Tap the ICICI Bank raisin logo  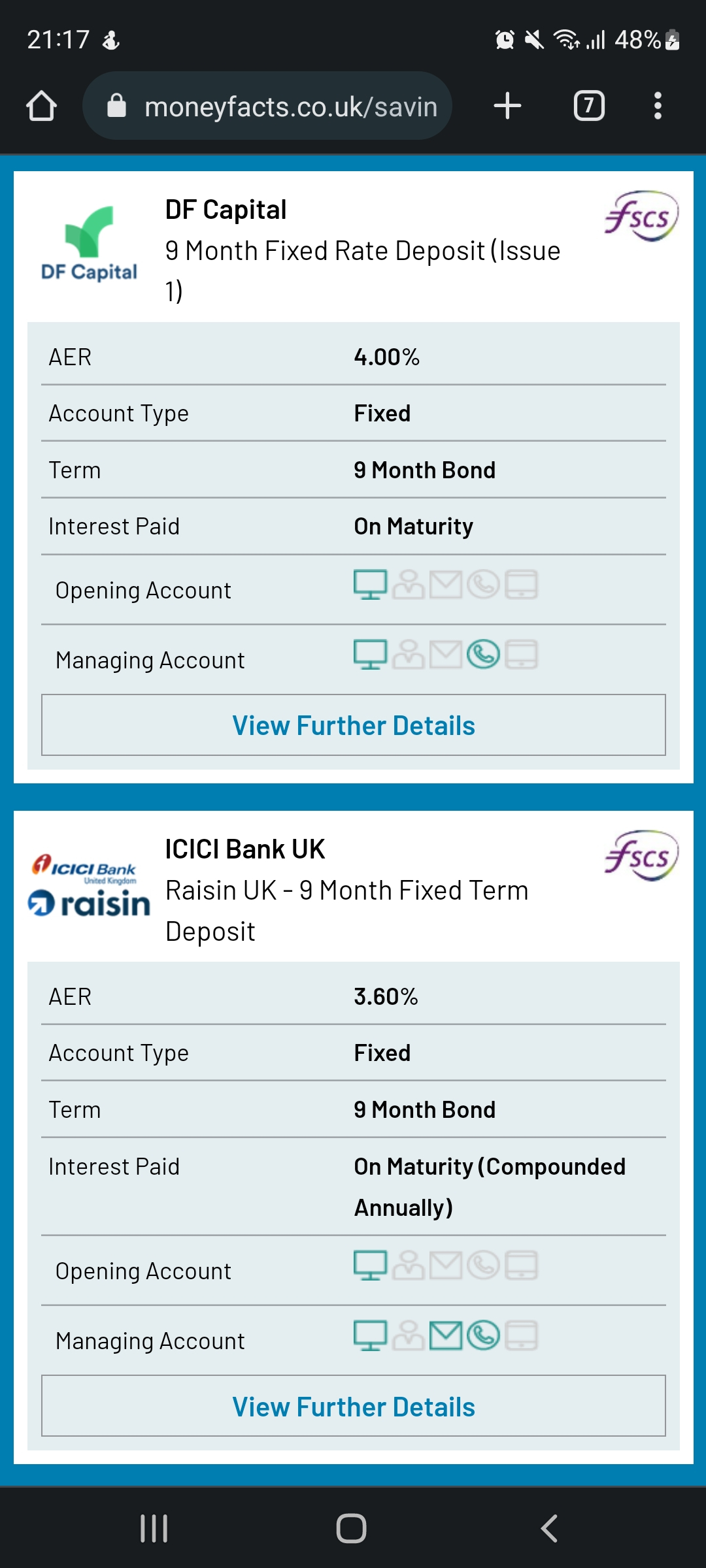[x=90, y=885]
